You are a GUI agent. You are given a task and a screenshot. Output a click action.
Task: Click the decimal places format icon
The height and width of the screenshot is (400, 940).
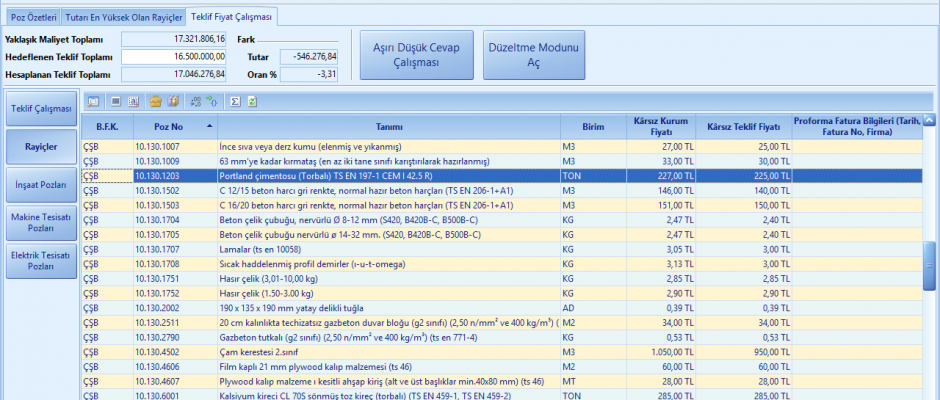(194, 101)
